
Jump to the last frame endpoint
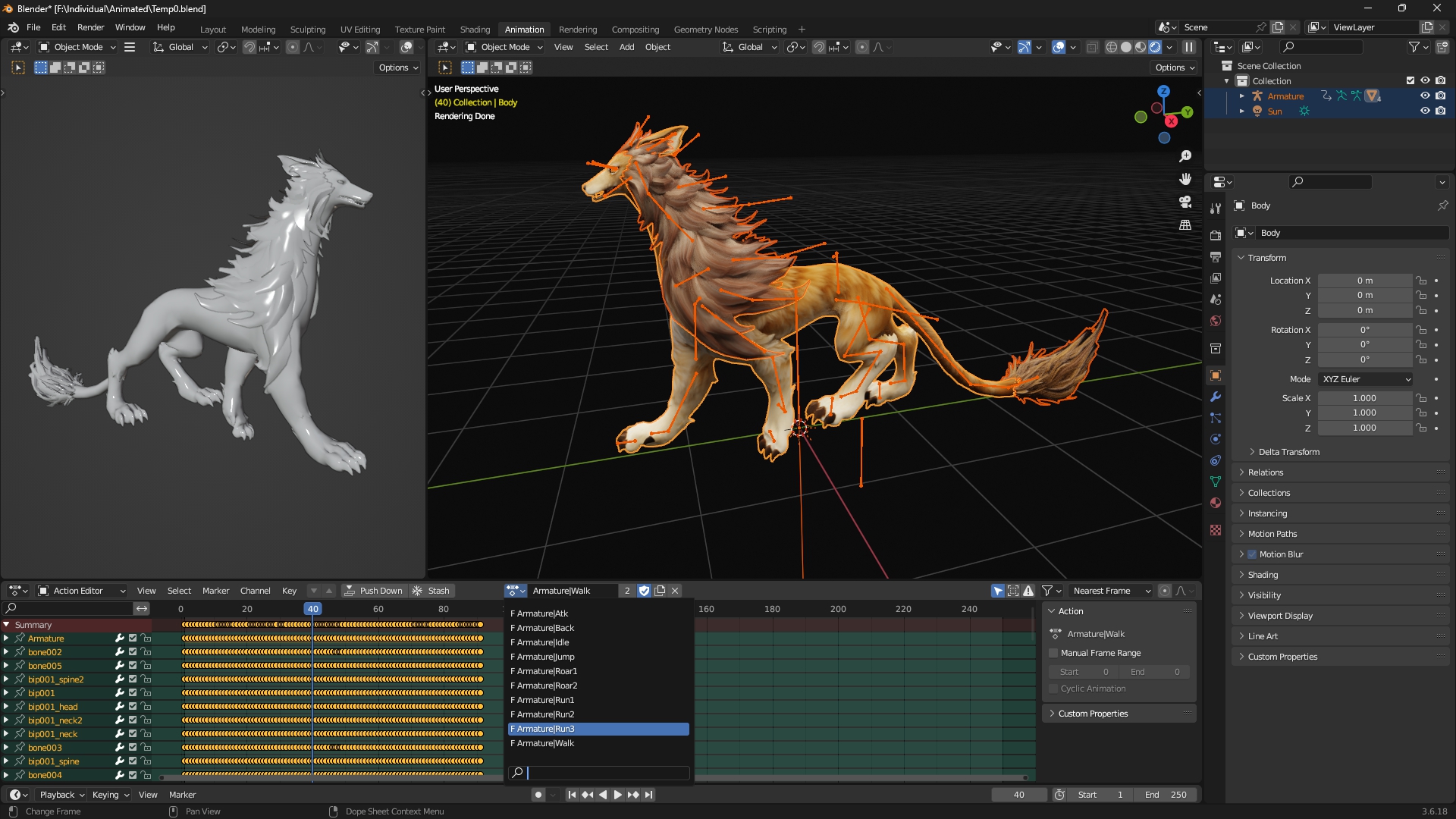pyautogui.click(x=649, y=795)
